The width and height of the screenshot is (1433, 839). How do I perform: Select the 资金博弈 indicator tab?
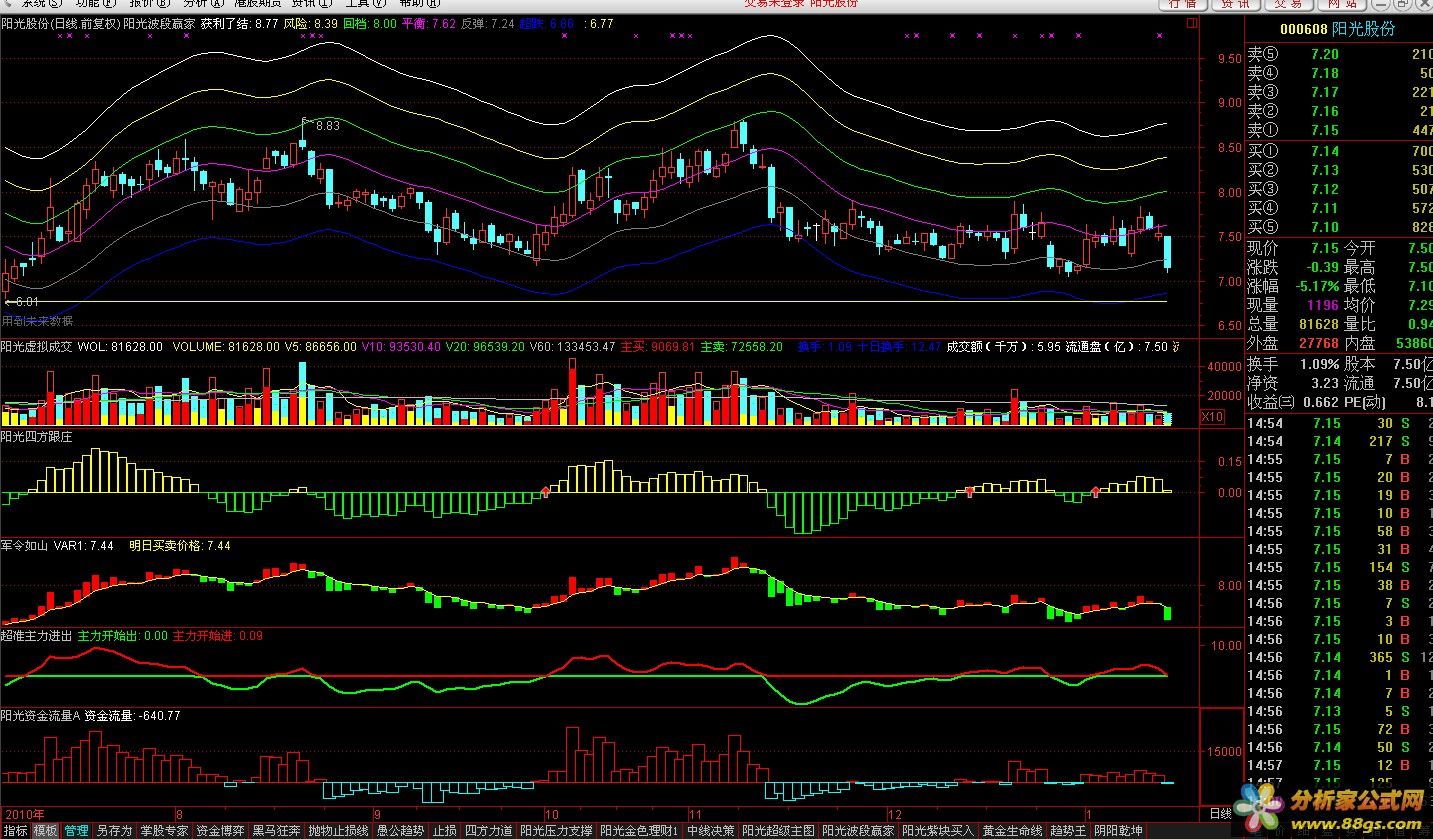point(220,831)
